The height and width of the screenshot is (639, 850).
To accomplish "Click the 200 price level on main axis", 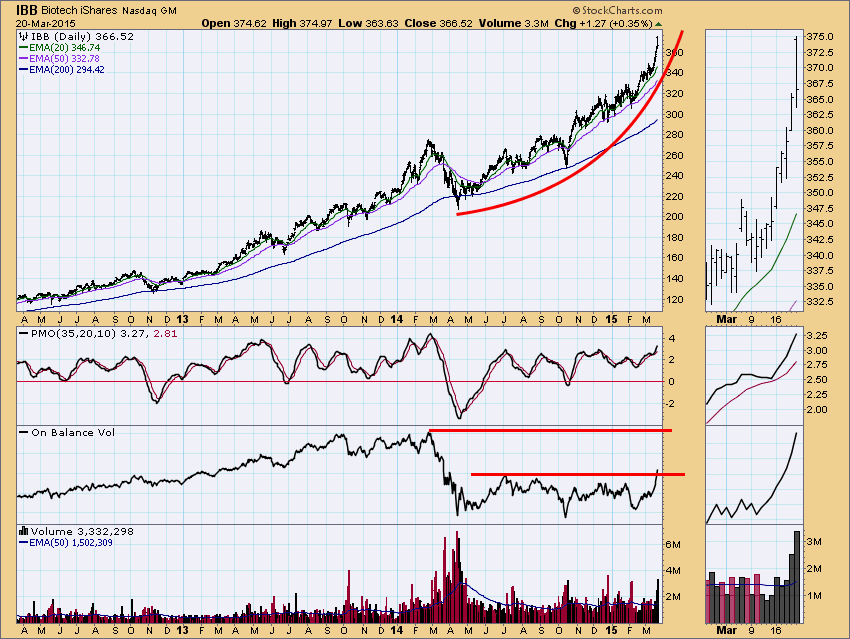I will point(675,217).
